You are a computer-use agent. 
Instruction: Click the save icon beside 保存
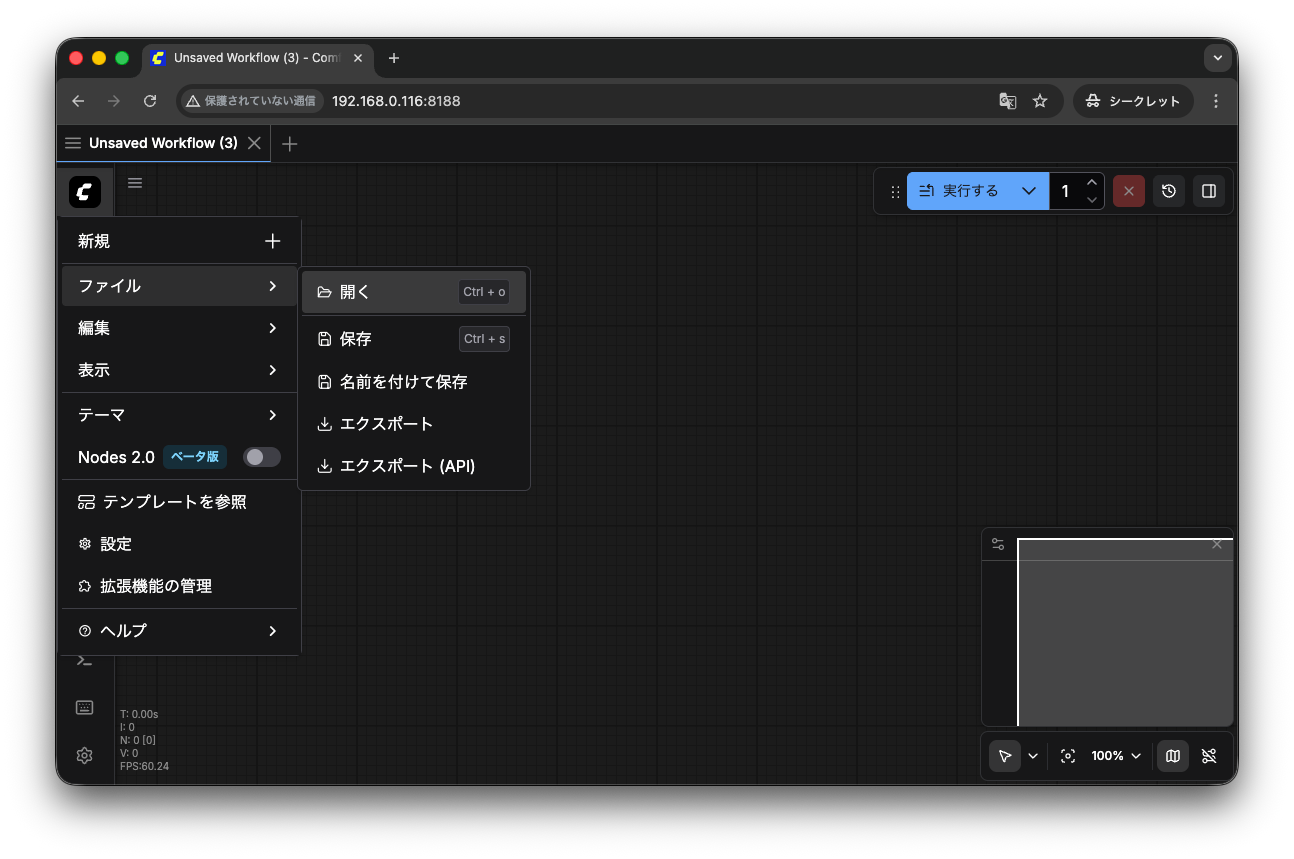tap(324, 339)
